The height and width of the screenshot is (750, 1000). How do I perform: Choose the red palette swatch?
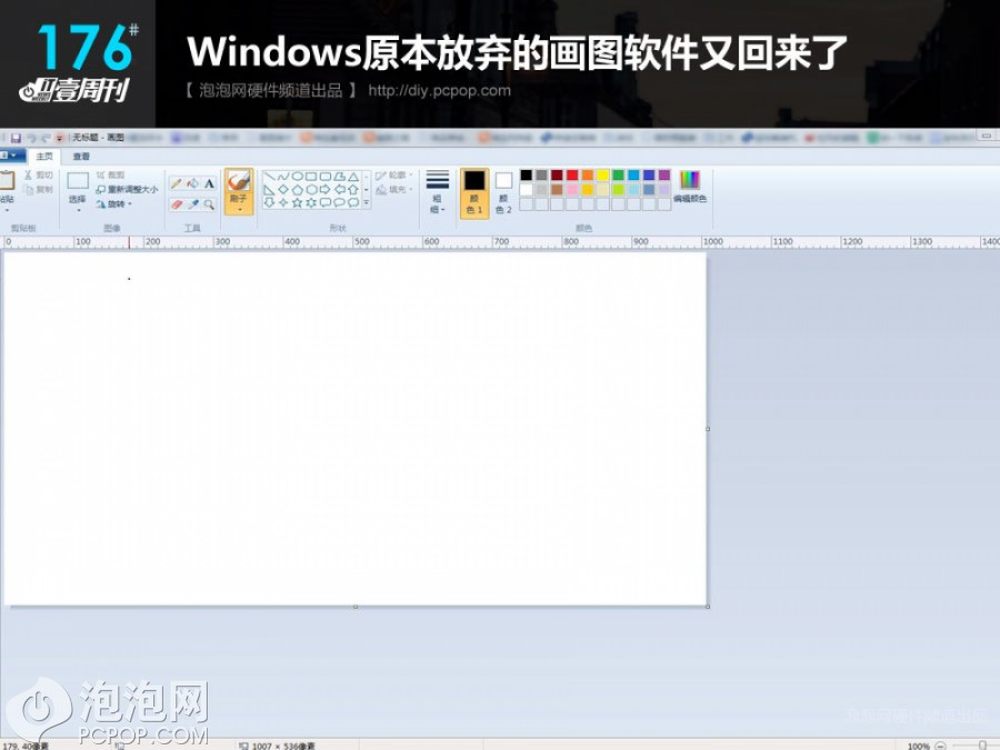(572, 175)
